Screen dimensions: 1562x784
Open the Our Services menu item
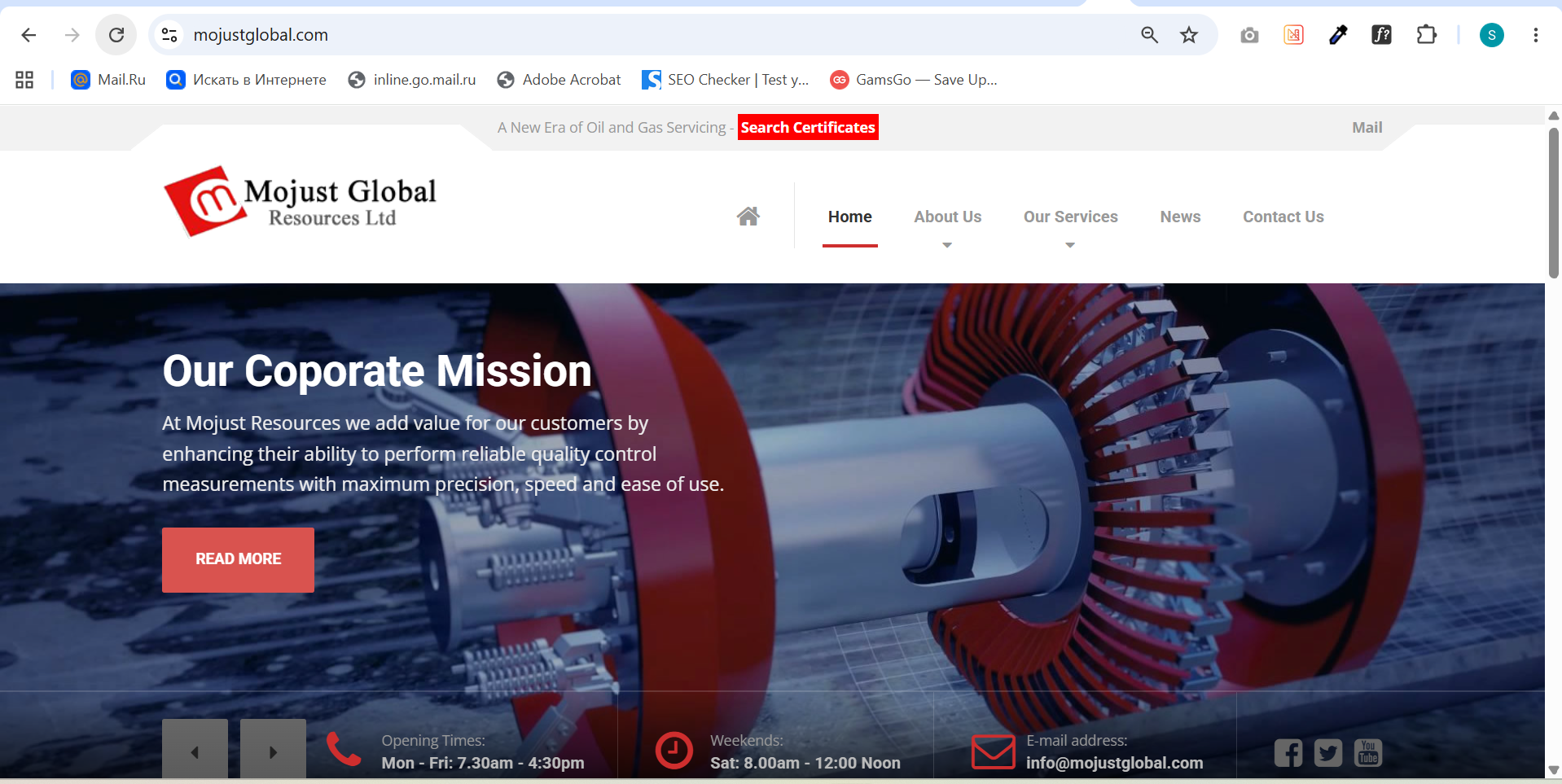click(1071, 217)
